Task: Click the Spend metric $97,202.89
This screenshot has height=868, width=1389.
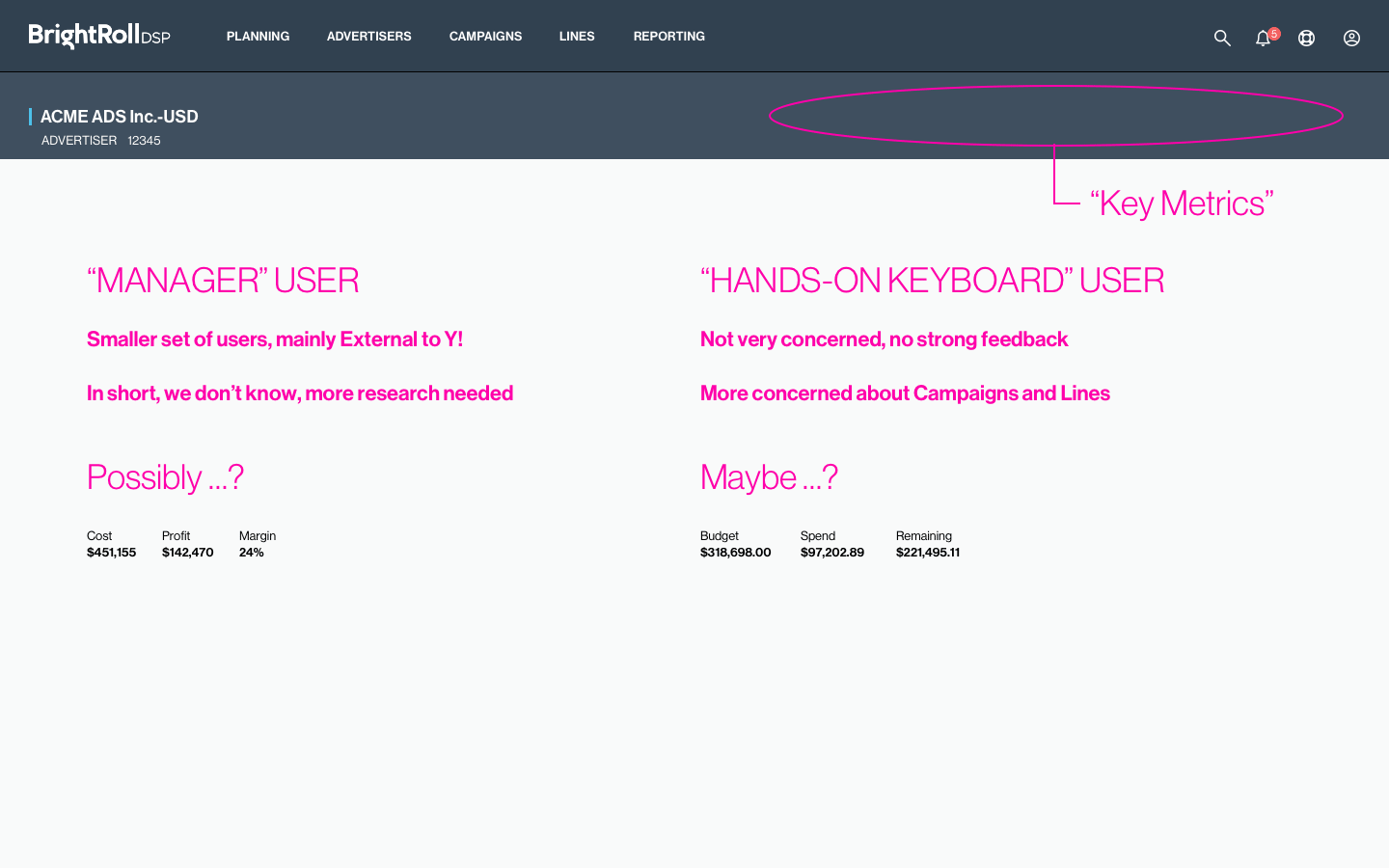Action: (832, 552)
